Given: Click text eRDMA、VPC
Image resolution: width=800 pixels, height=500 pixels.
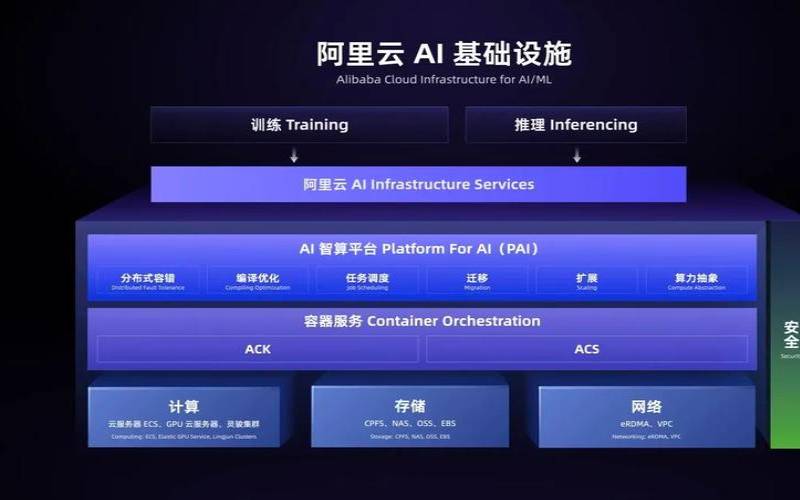Looking at the screenshot, I should pyautogui.click(x=646, y=424).
